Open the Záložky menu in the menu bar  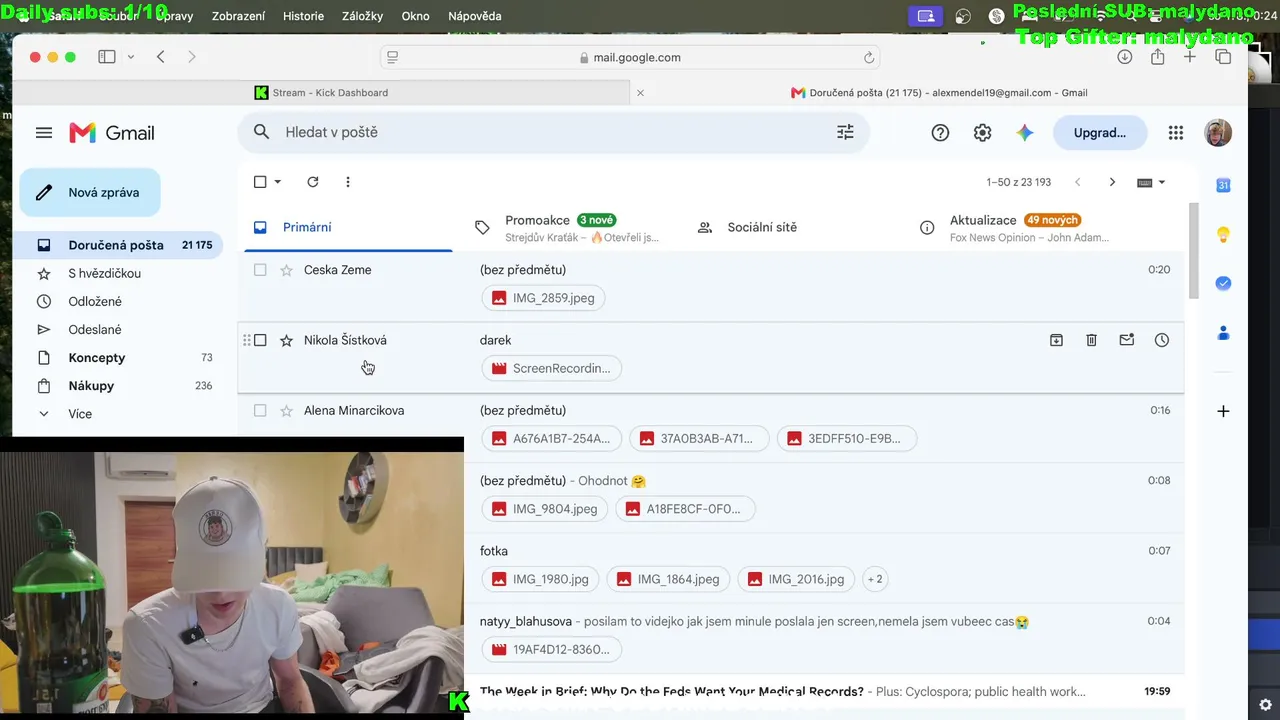tap(363, 16)
